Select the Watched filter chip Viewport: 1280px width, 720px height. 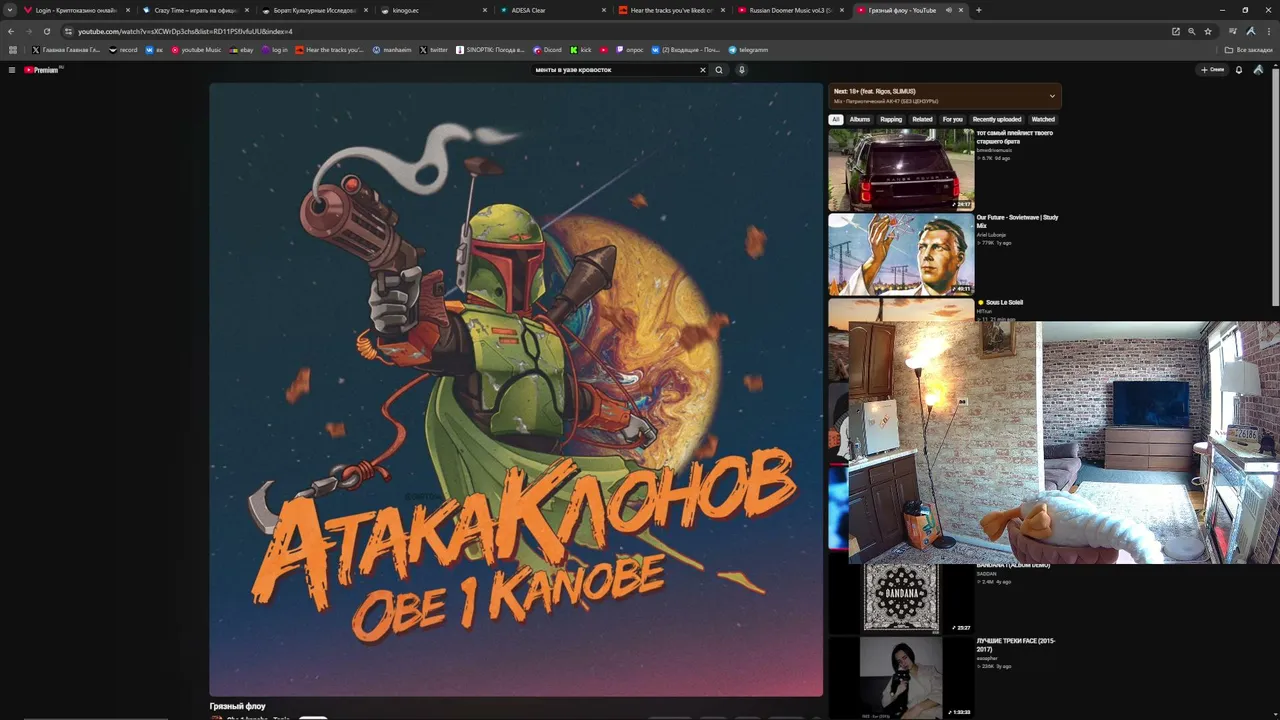[x=1043, y=120]
